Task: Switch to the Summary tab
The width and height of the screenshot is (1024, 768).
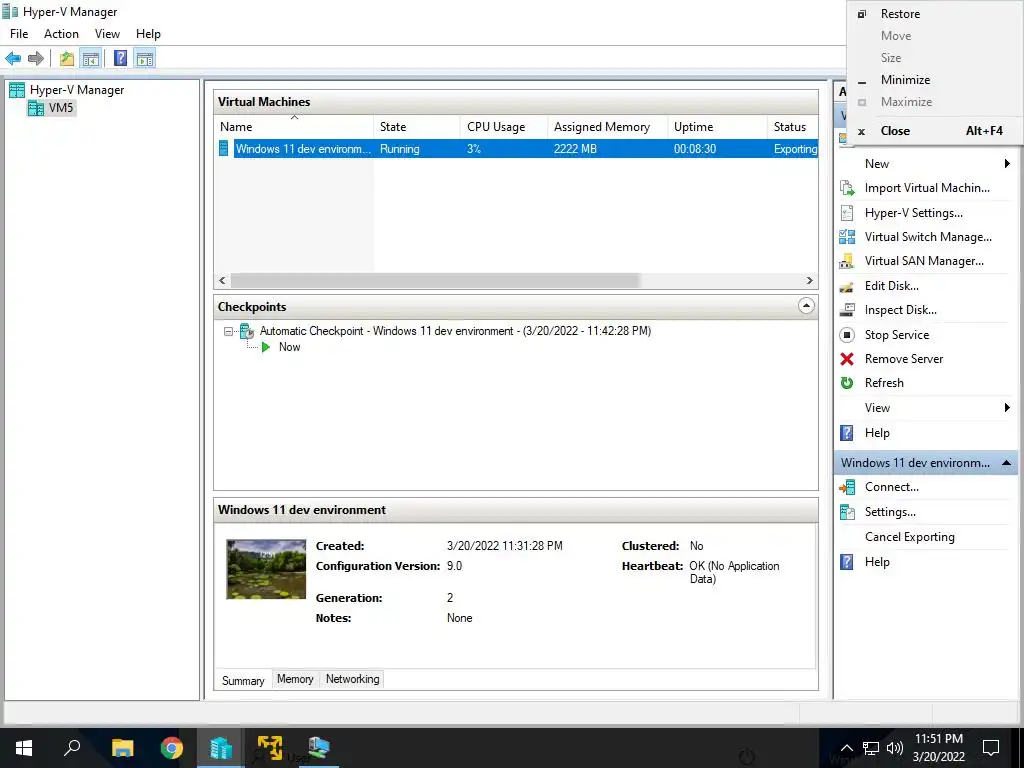Action: [x=243, y=680]
